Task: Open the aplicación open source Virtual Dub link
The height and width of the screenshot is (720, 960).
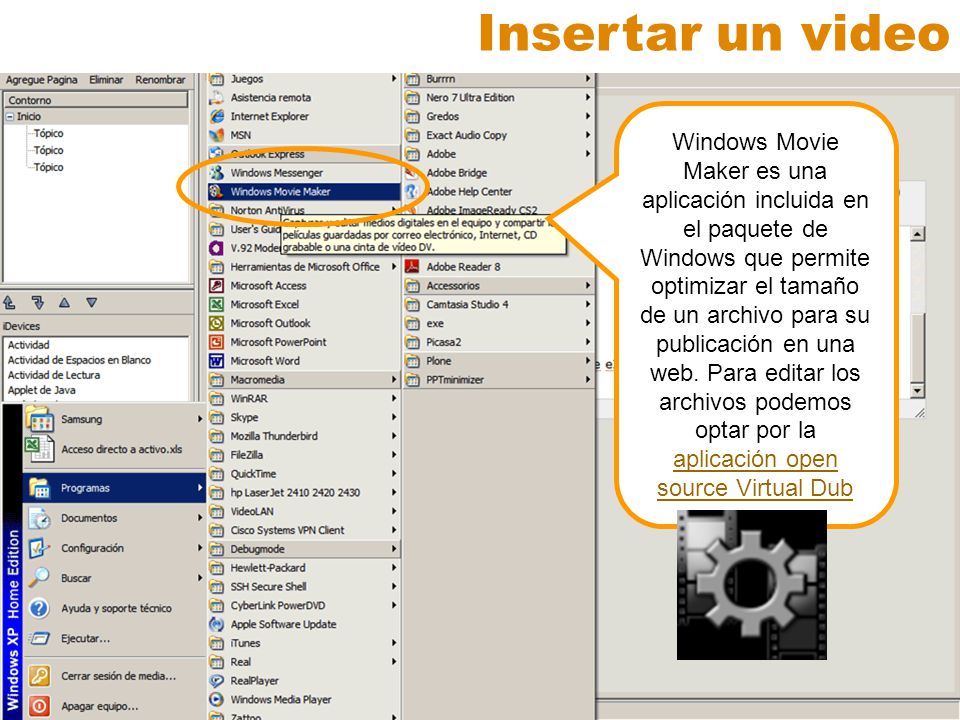Action: click(x=755, y=473)
